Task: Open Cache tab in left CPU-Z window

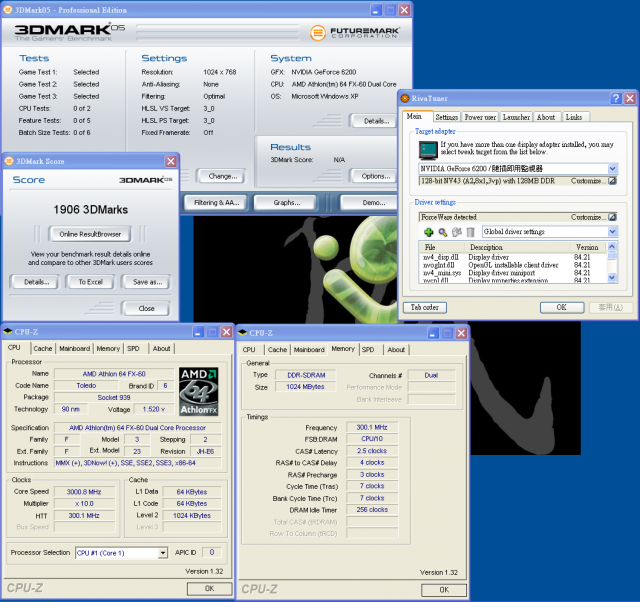Action: [43, 349]
